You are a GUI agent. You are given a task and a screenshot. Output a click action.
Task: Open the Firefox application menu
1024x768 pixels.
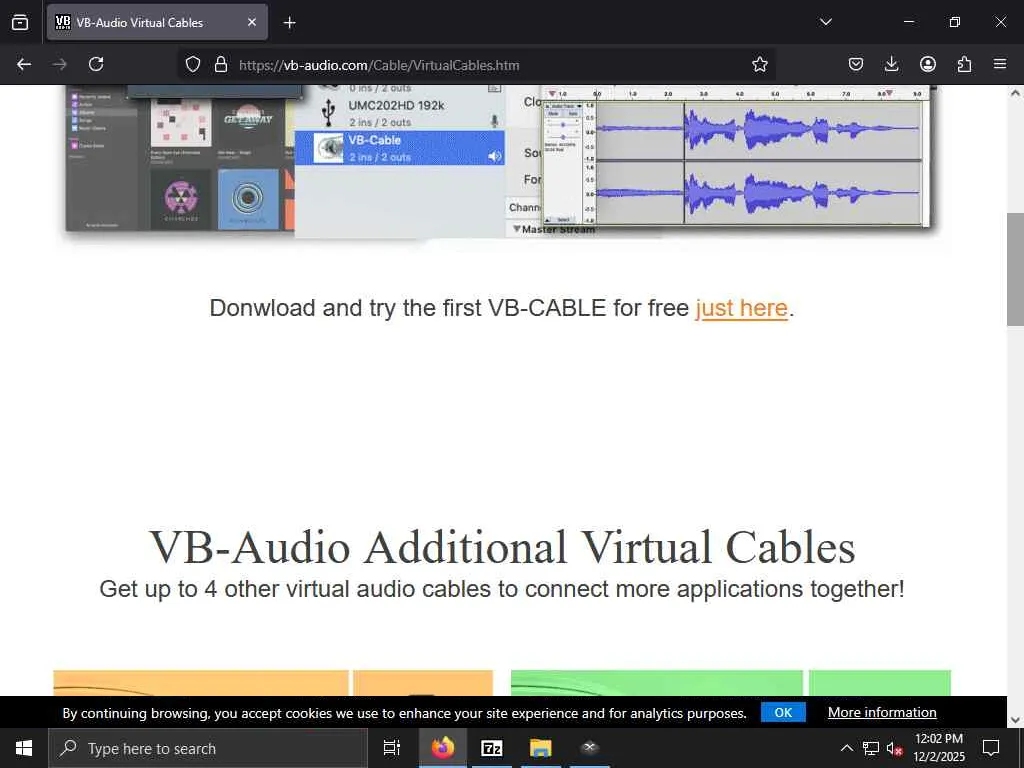click(1000, 64)
